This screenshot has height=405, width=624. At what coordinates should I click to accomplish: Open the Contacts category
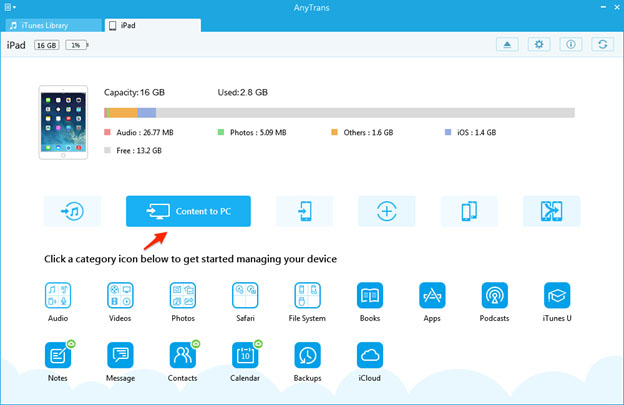click(x=182, y=356)
